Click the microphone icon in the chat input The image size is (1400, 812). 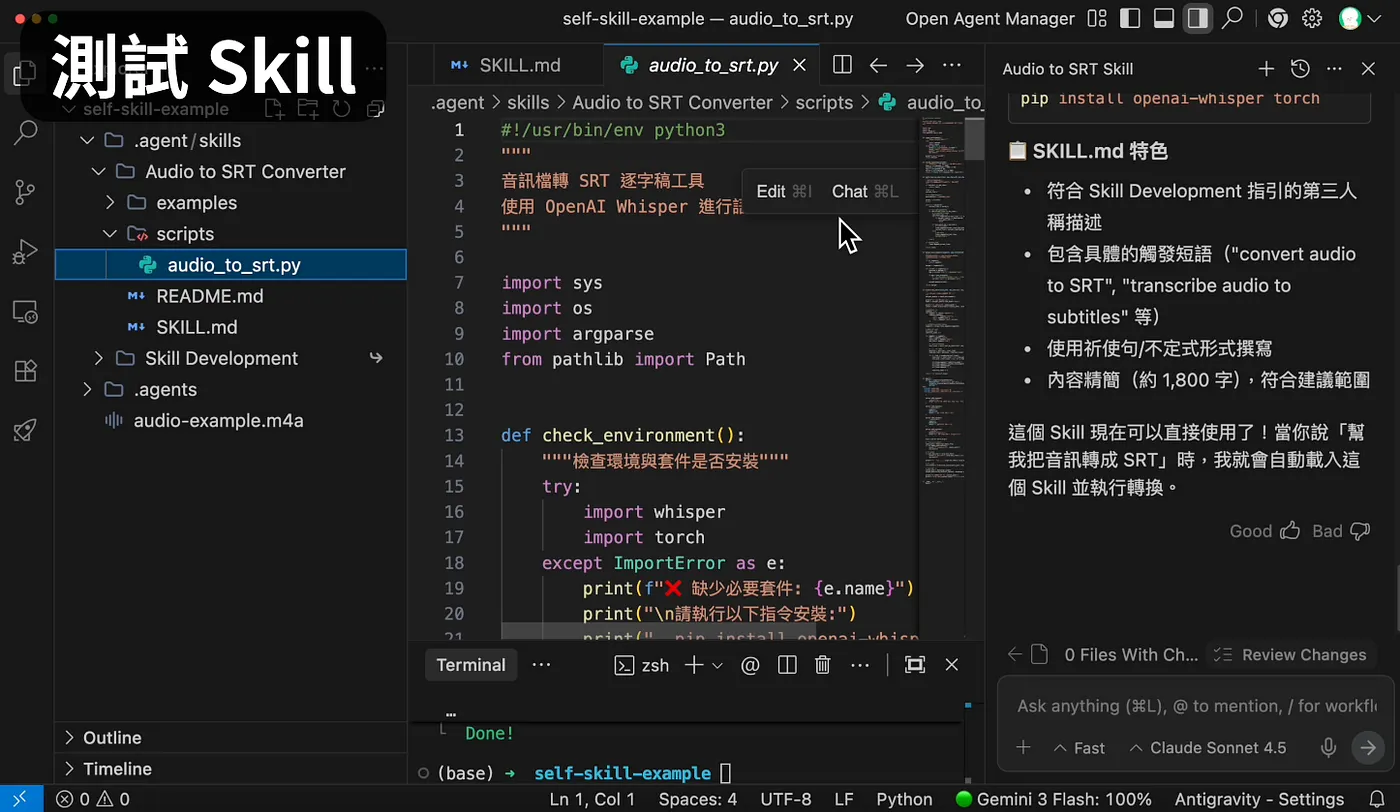click(x=1329, y=747)
